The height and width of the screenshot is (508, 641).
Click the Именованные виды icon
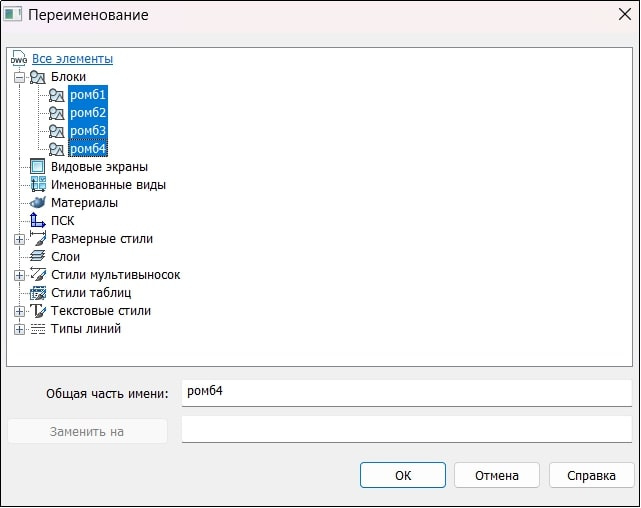[38, 184]
